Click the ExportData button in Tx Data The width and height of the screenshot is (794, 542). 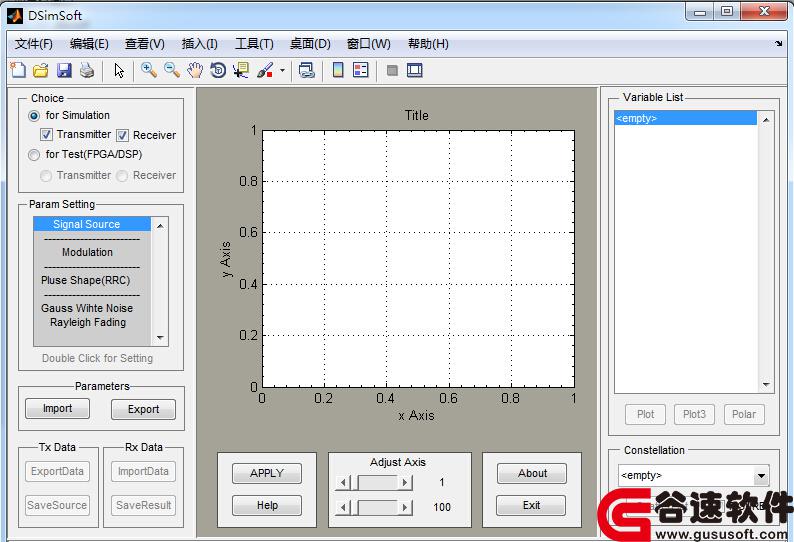click(x=57, y=471)
